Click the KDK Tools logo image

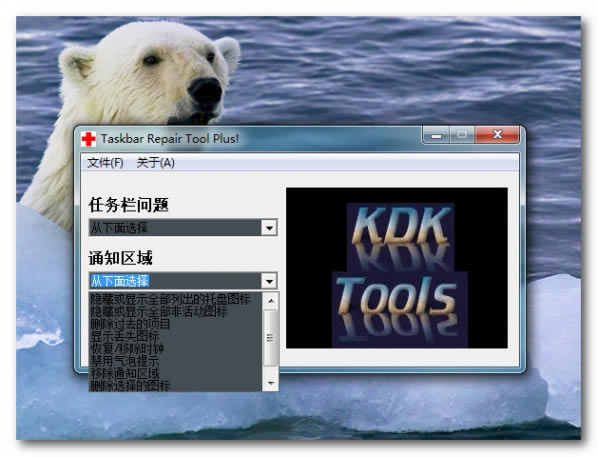click(x=397, y=268)
